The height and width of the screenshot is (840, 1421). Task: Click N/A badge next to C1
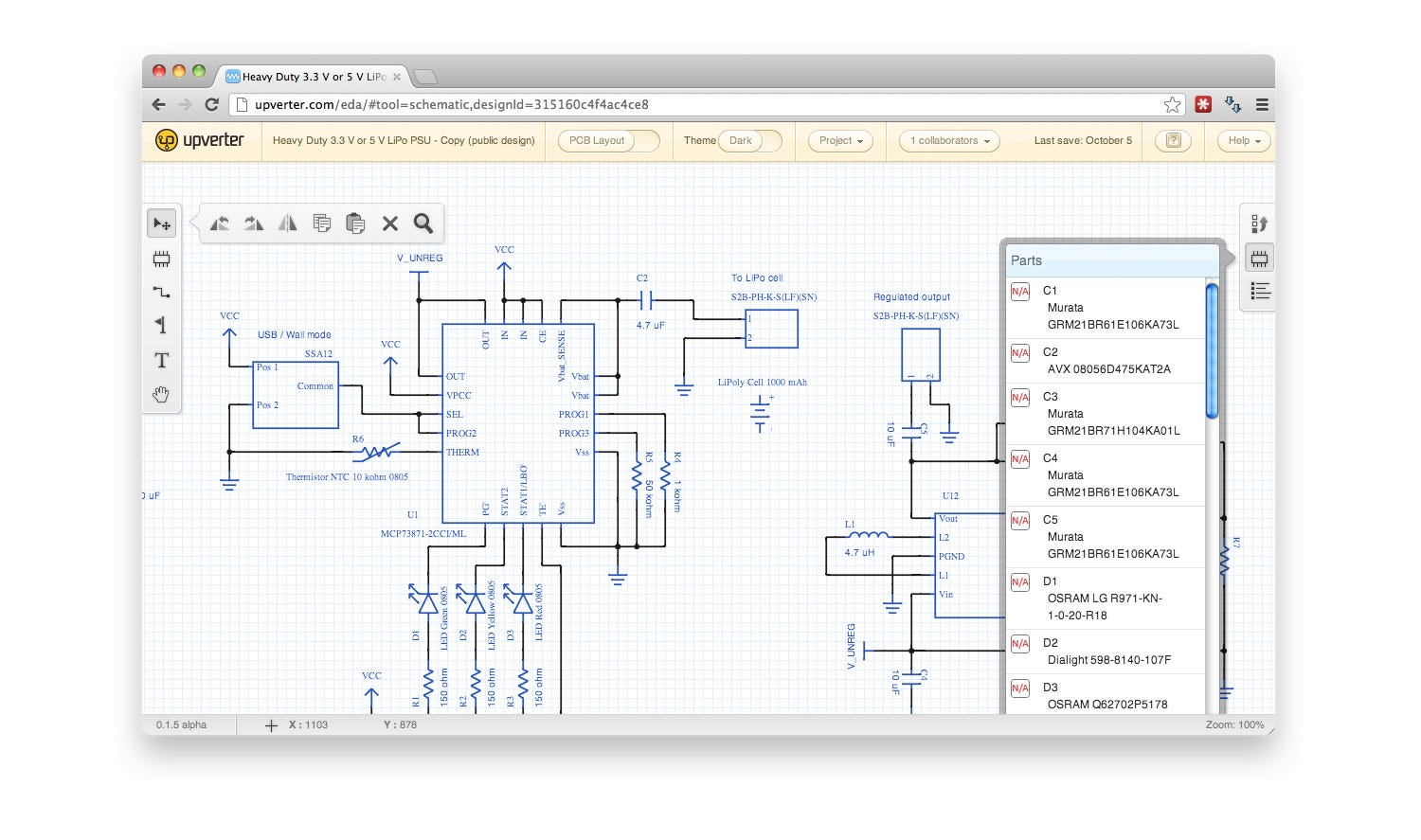point(1020,292)
